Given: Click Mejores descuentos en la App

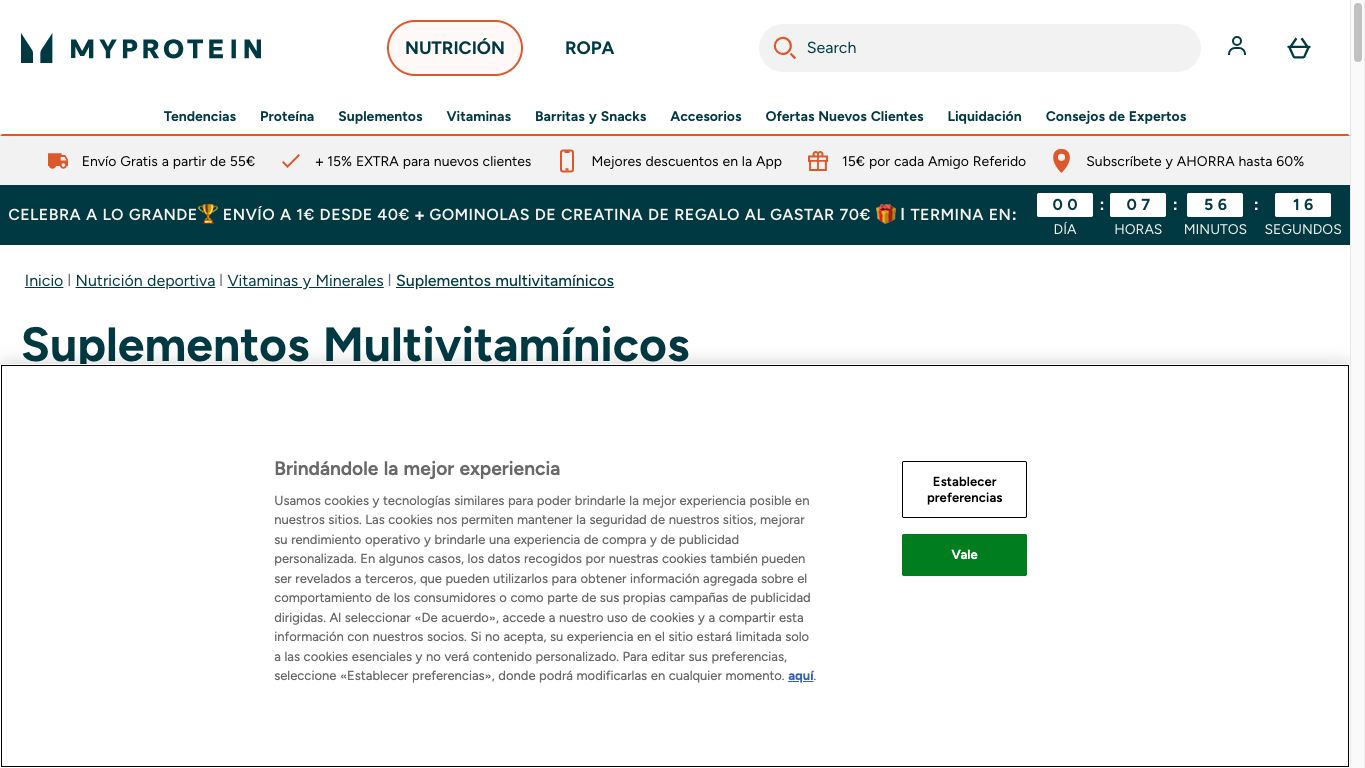Looking at the screenshot, I should tap(687, 161).
